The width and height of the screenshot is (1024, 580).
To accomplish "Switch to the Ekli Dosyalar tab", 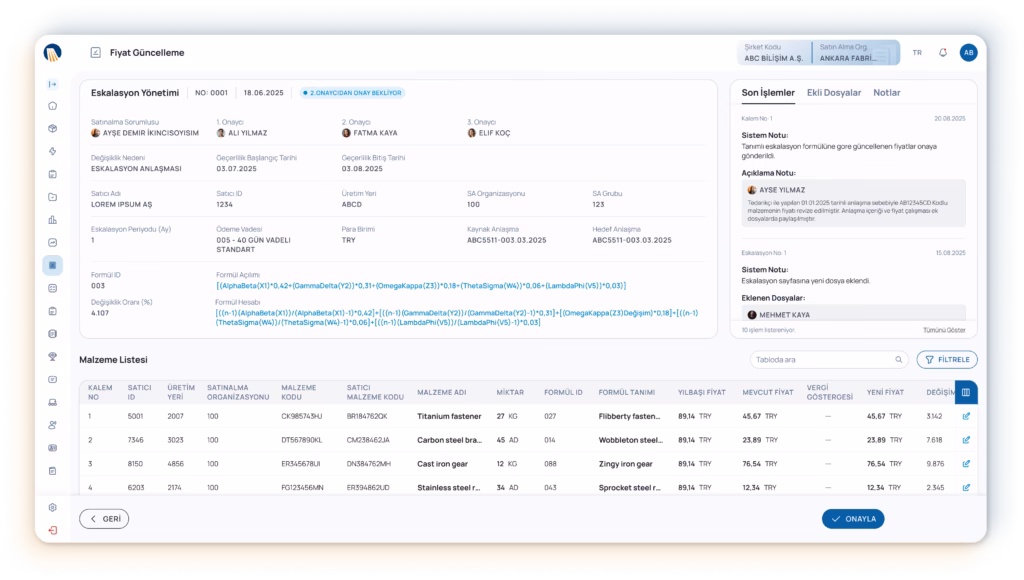I will (x=833, y=93).
